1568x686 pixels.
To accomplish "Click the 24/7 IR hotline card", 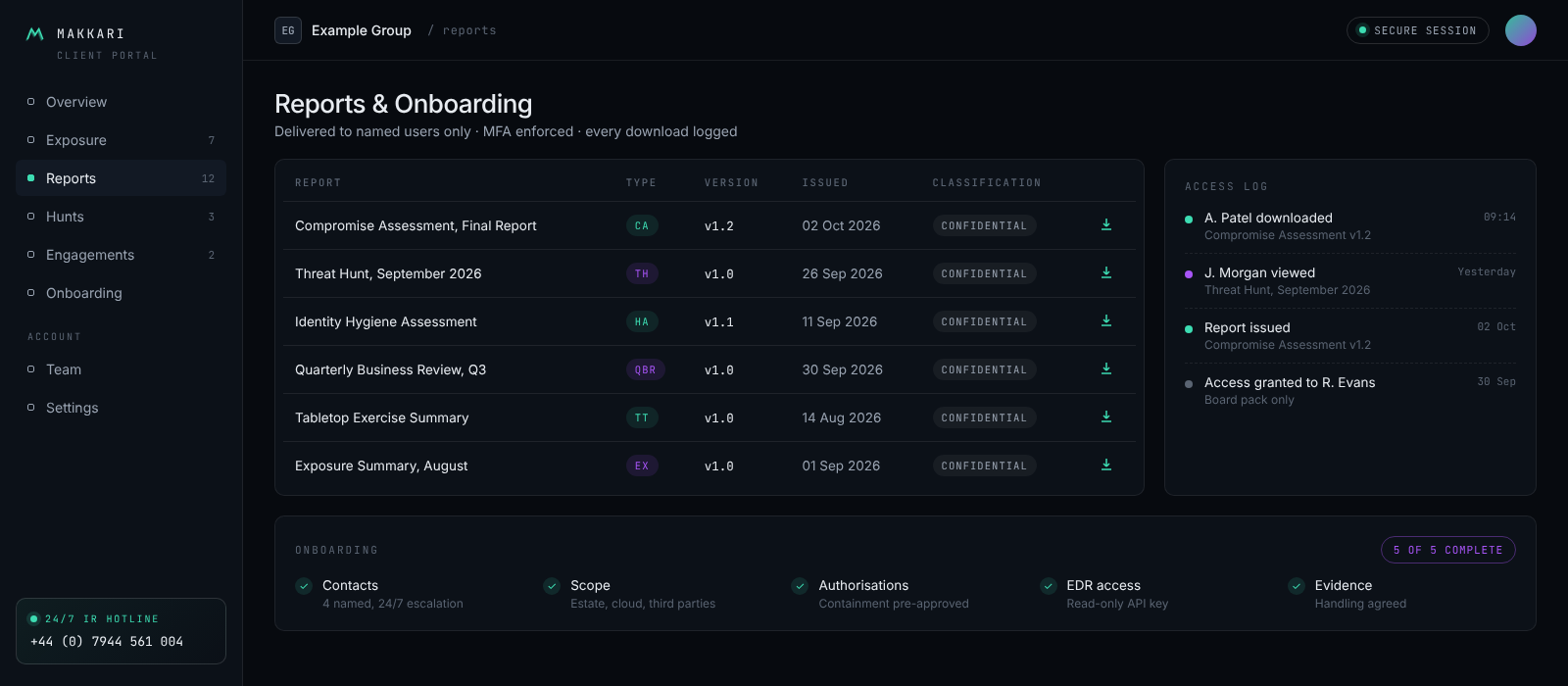I will click(x=122, y=631).
